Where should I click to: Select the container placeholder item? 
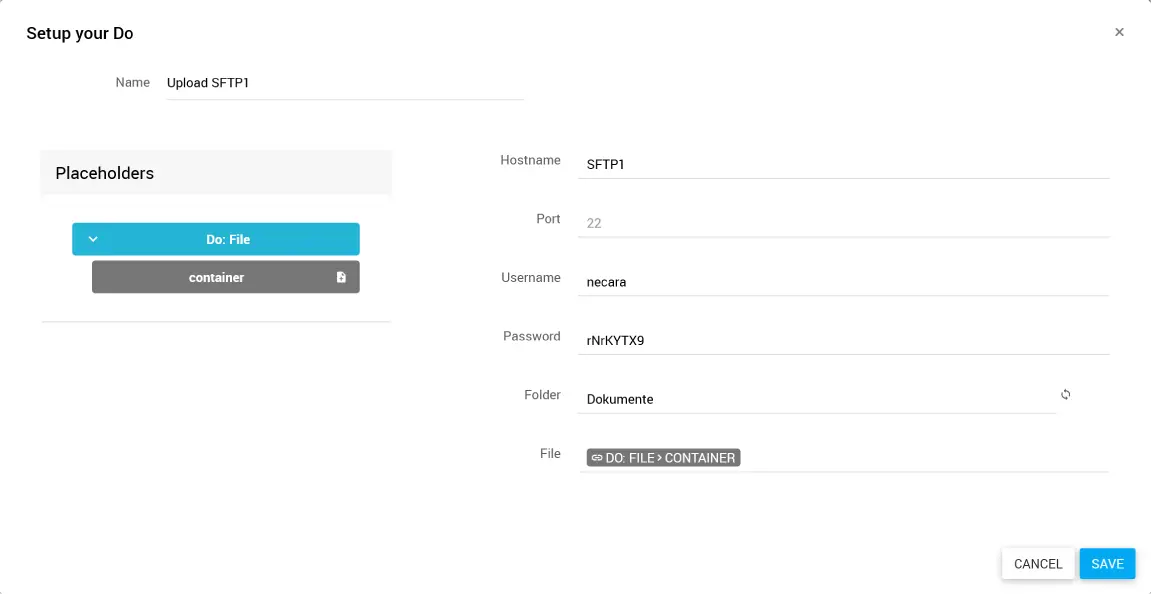click(x=216, y=277)
